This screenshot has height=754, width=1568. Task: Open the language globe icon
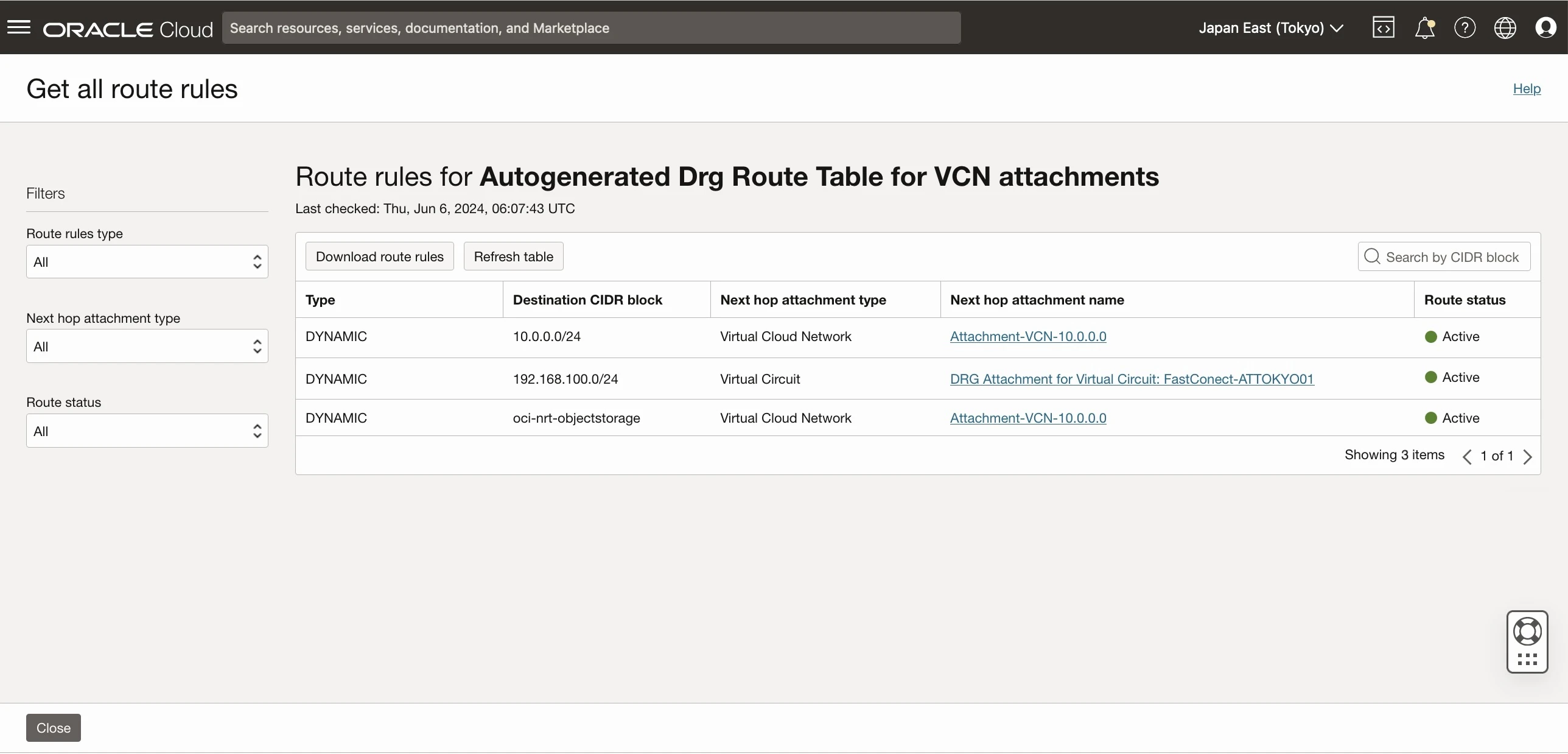tap(1505, 28)
